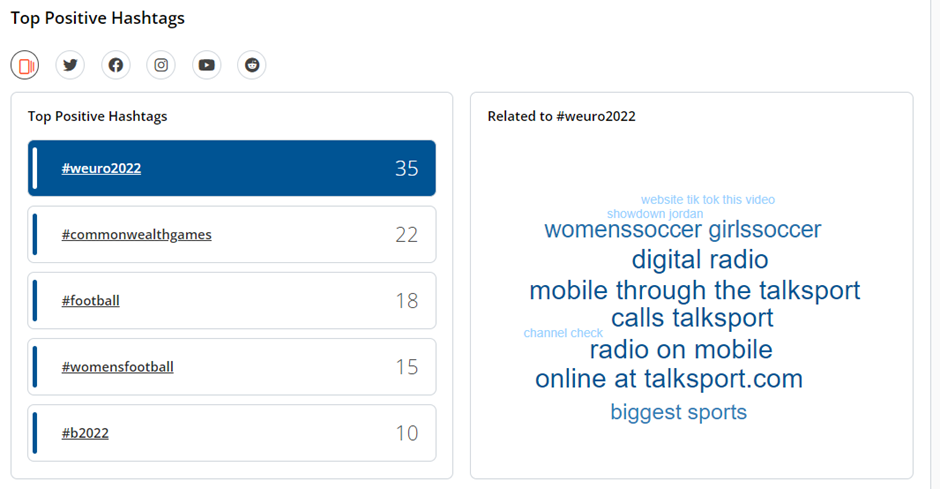The width and height of the screenshot is (940, 489).
Task: Filter hashtags by YouTube icon
Action: click(x=206, y=66)
